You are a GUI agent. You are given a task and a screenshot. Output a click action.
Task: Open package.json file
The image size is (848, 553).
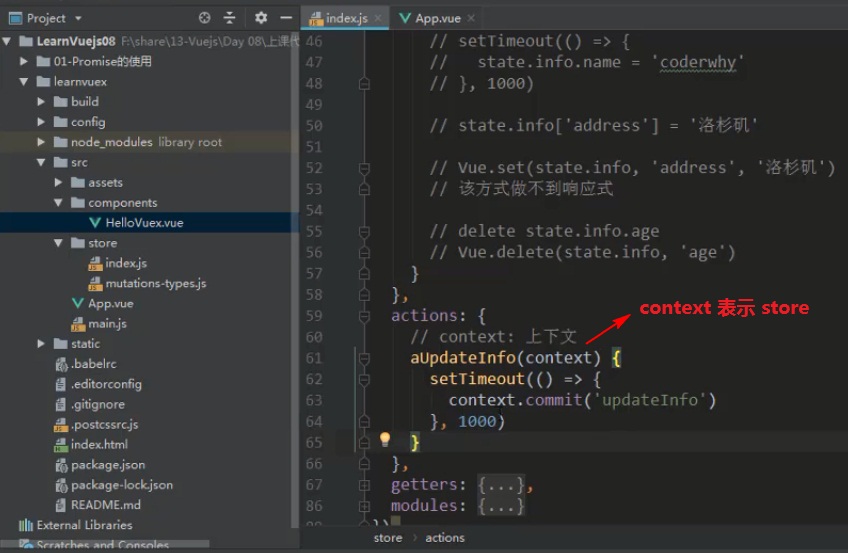click(108, 465)
